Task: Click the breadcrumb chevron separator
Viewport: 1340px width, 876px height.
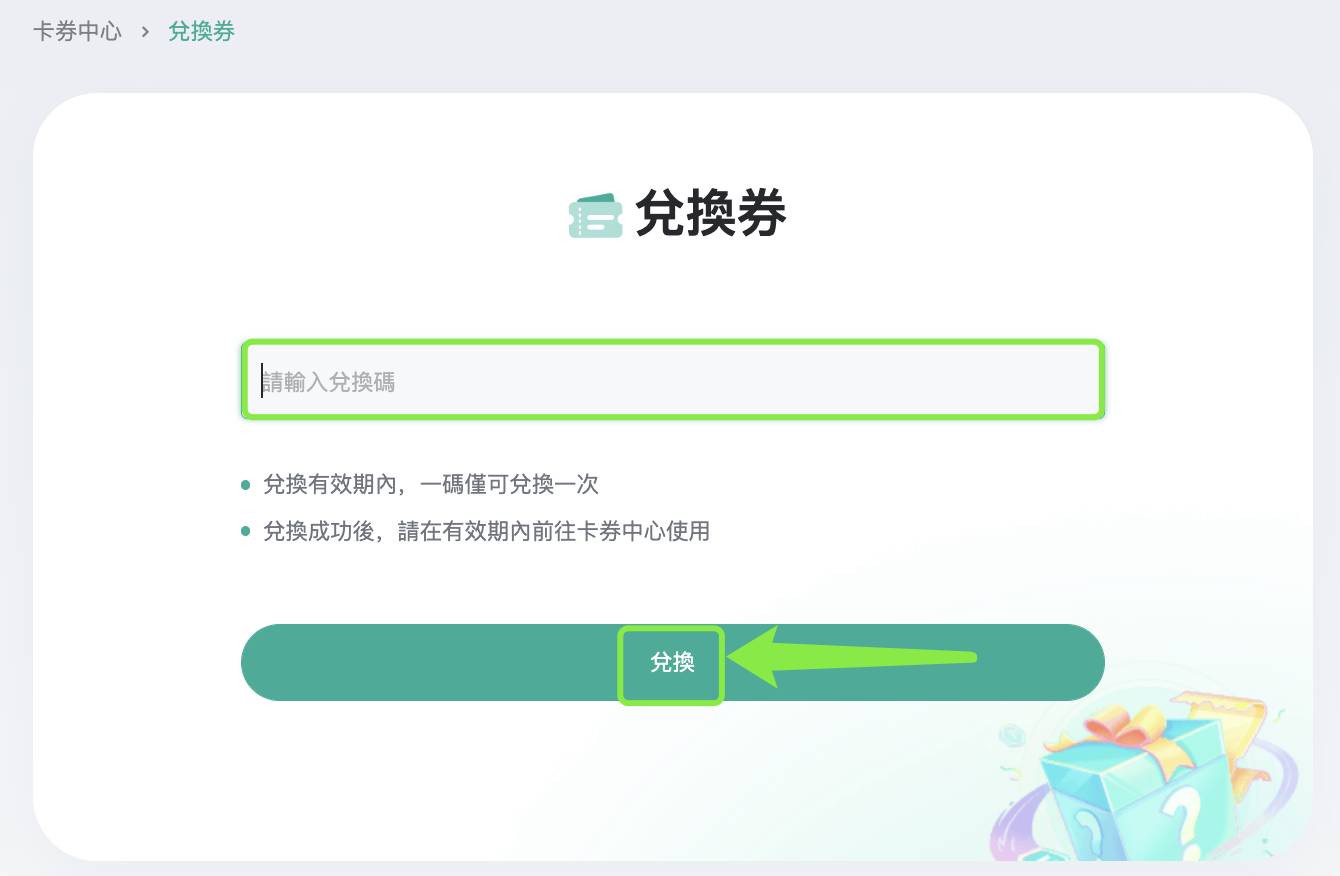Action: 145,32
